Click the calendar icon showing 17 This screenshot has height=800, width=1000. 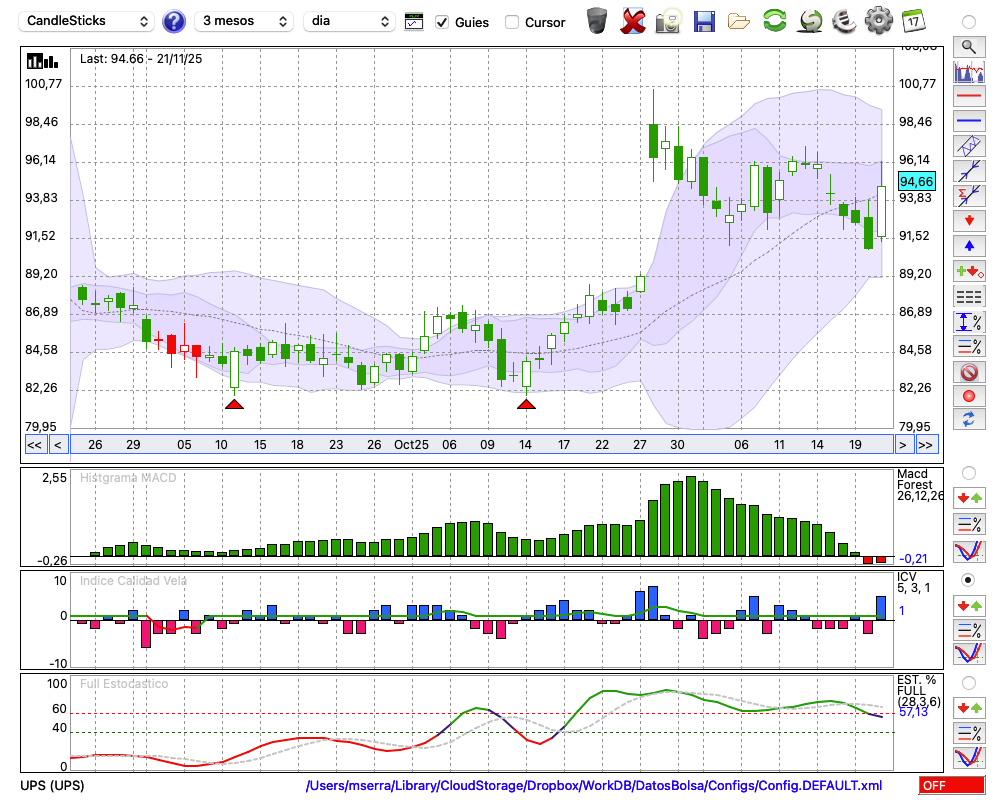pyautogui.click(x=913, y=21)
